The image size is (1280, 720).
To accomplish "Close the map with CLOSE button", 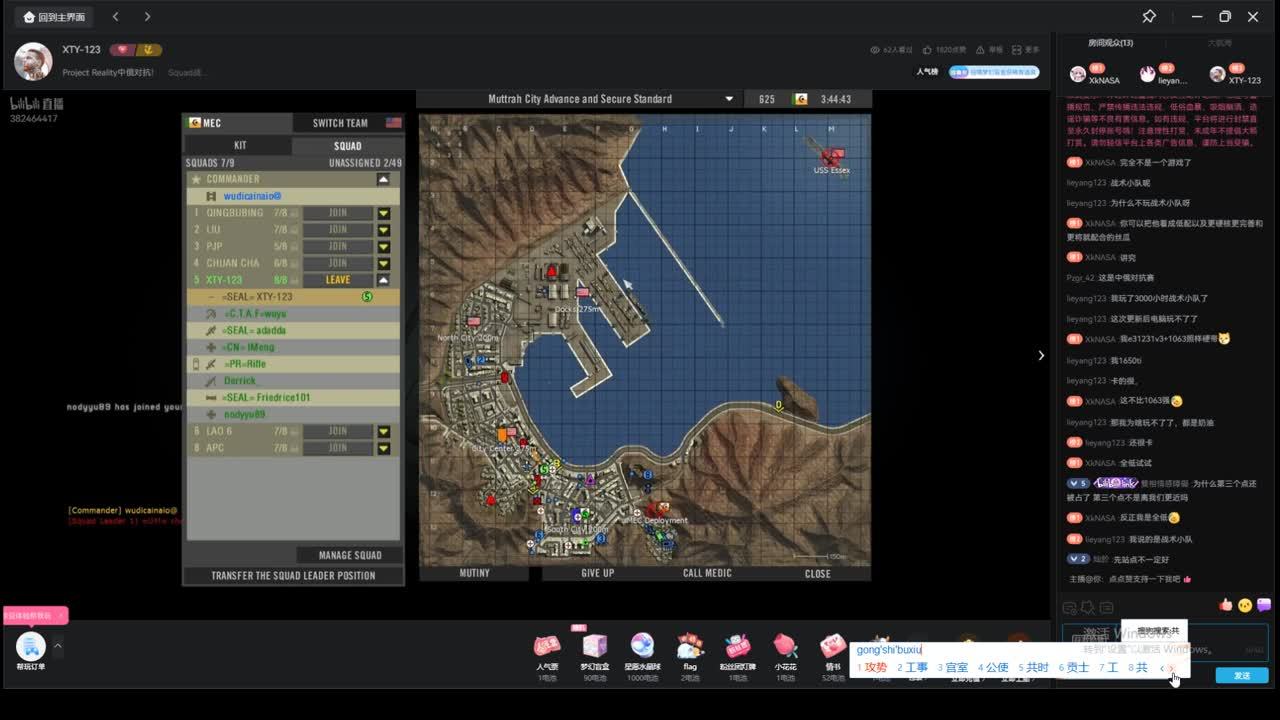I will click(817, 573).
